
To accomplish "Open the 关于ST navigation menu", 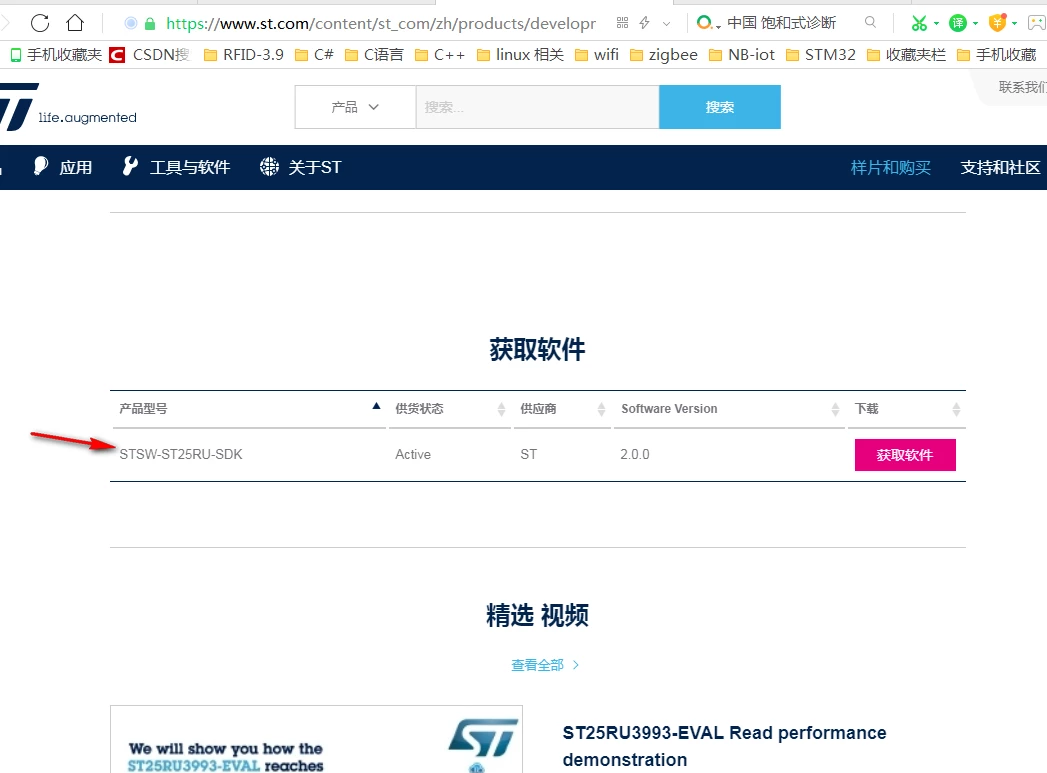I will (300, 167).
